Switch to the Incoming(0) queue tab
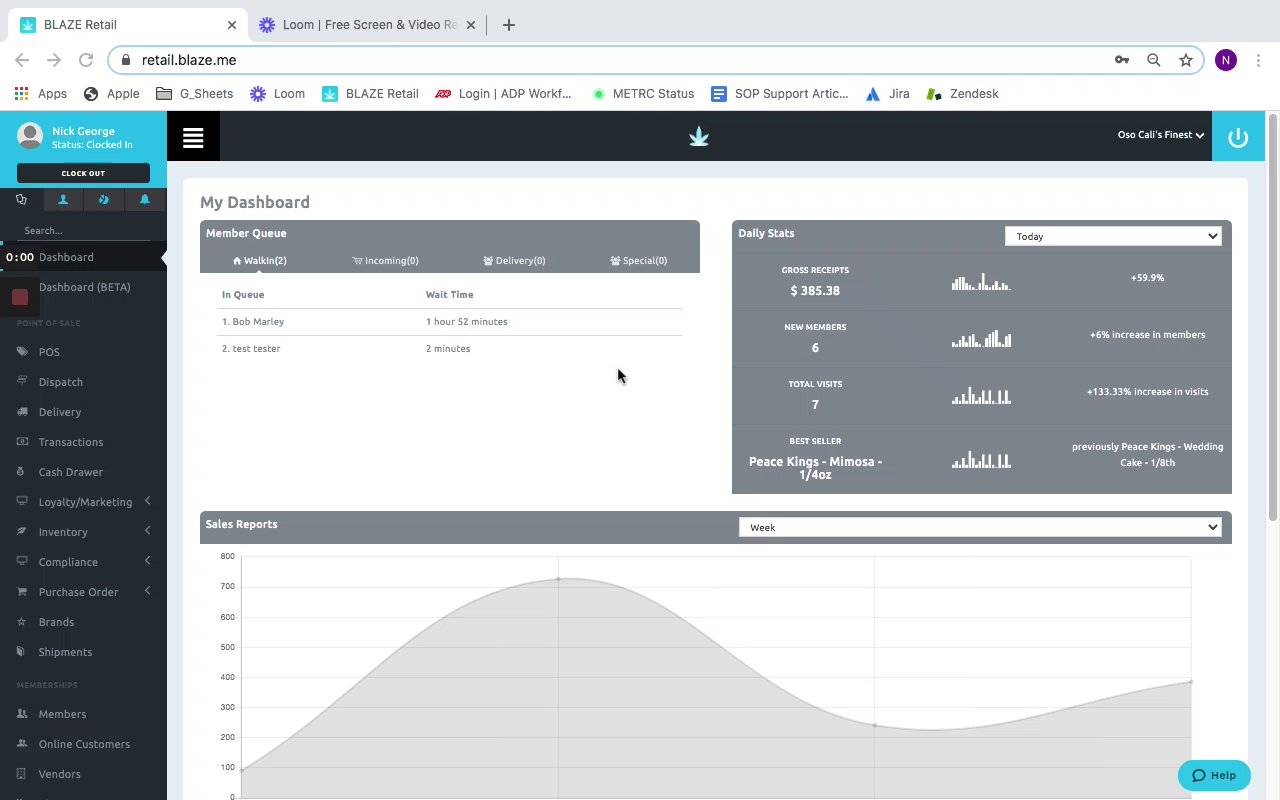The image size is (1280, 800). point(385,261)
